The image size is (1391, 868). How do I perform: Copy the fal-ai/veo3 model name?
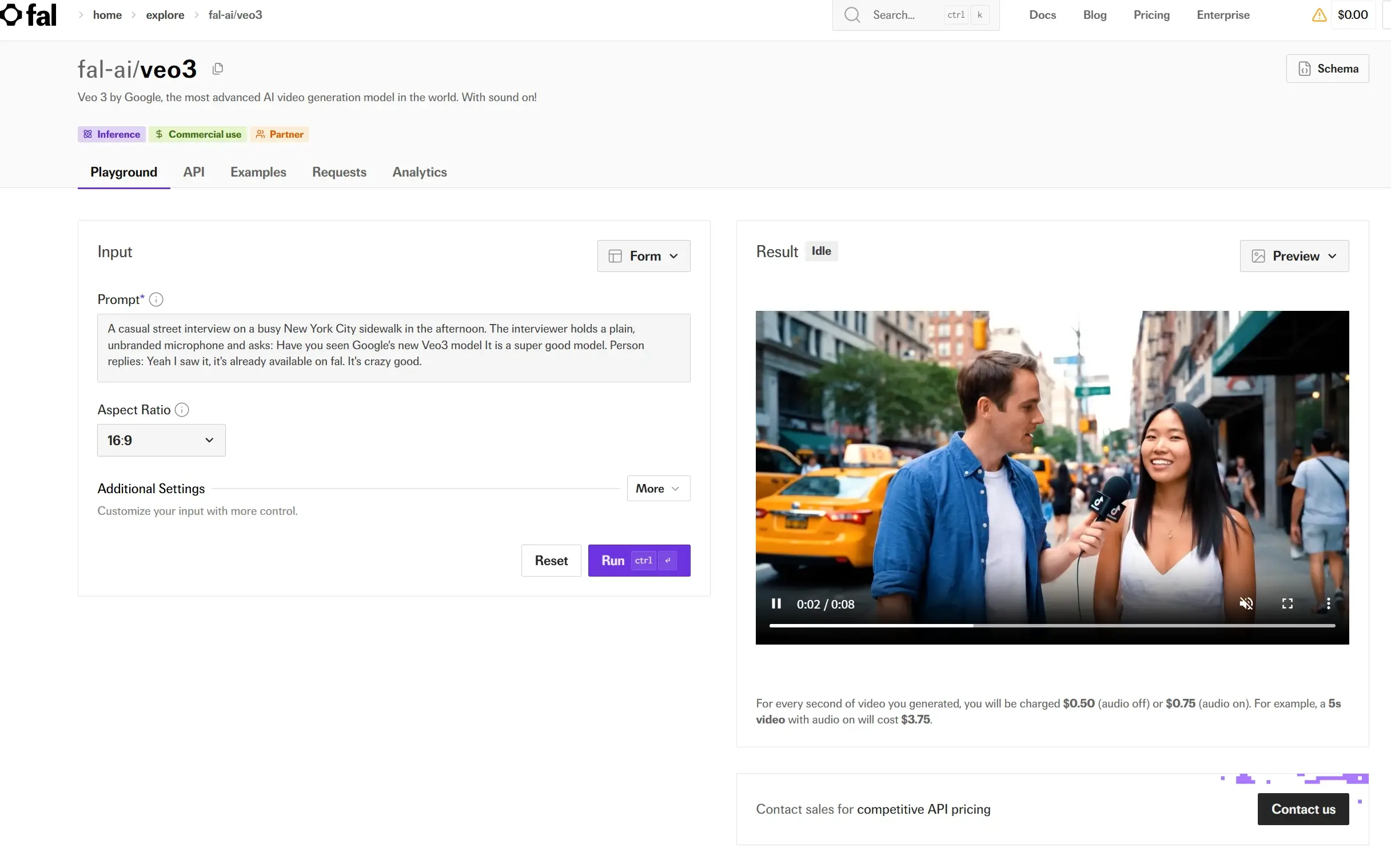[218, 69]
